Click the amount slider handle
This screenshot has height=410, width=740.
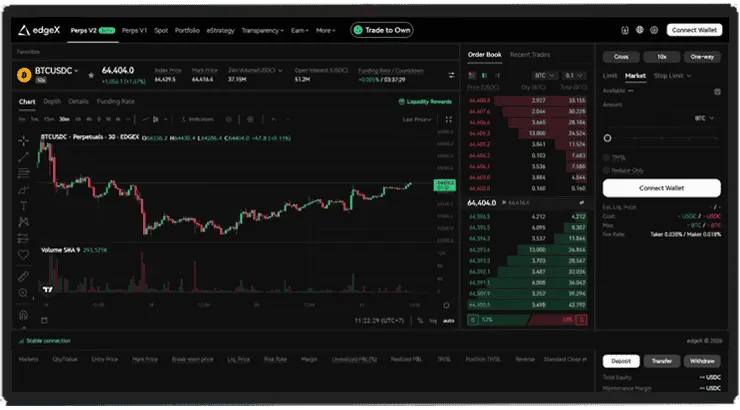(x=607, y=138)
